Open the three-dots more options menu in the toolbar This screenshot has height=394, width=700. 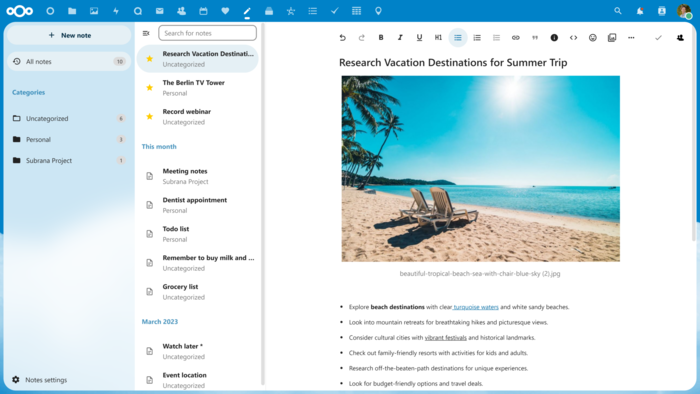coord(631,37)
